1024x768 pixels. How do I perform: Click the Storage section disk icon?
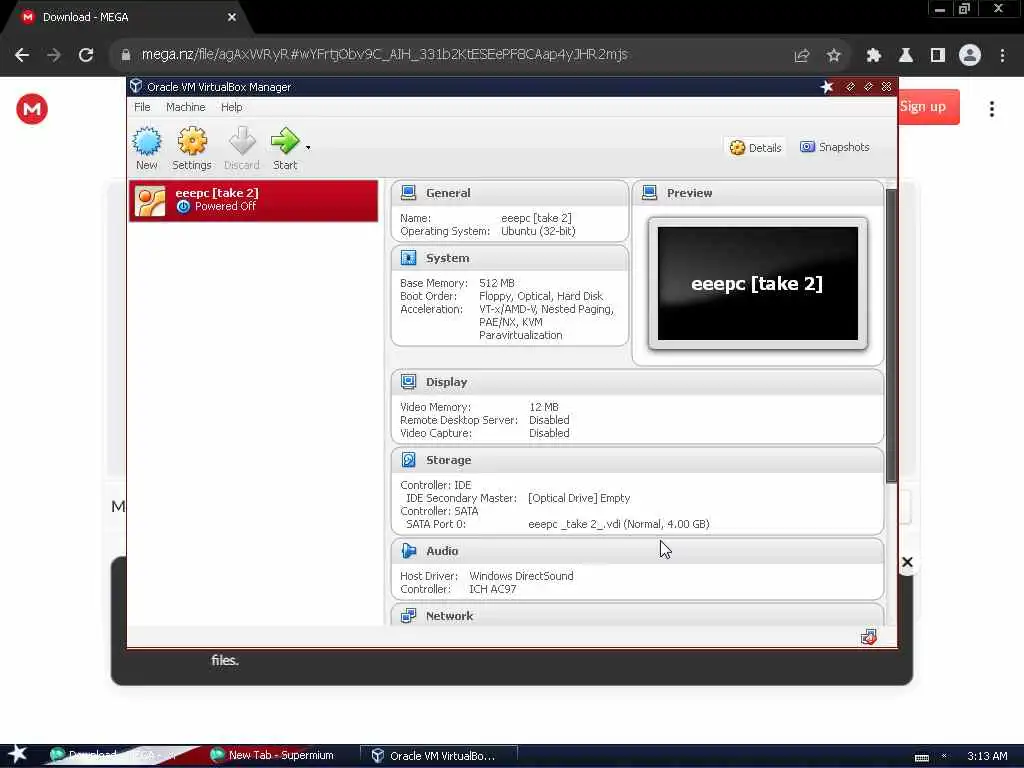click(x=409, y=460)
